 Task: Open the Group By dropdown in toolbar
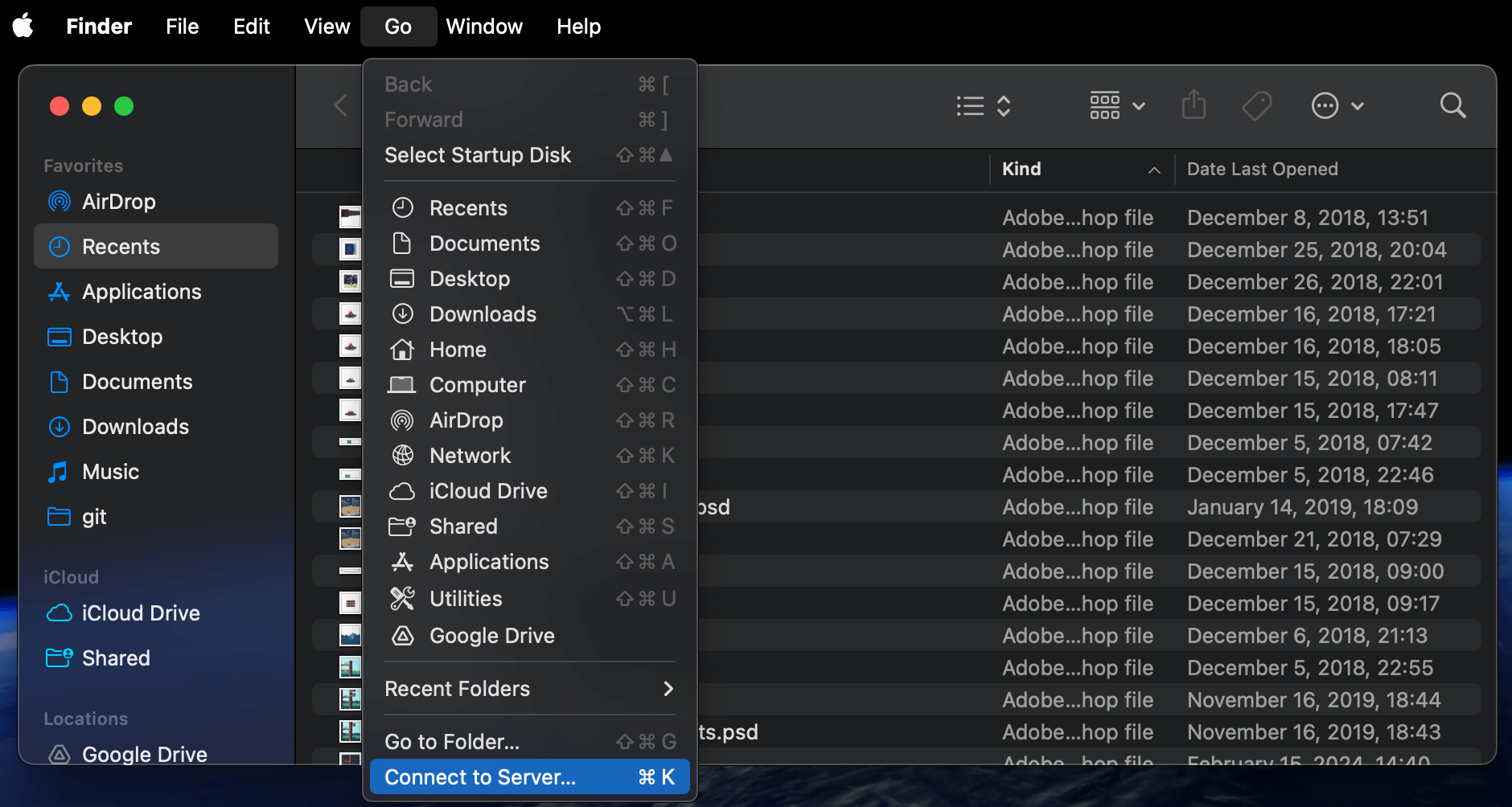[x=1117, y=105]
